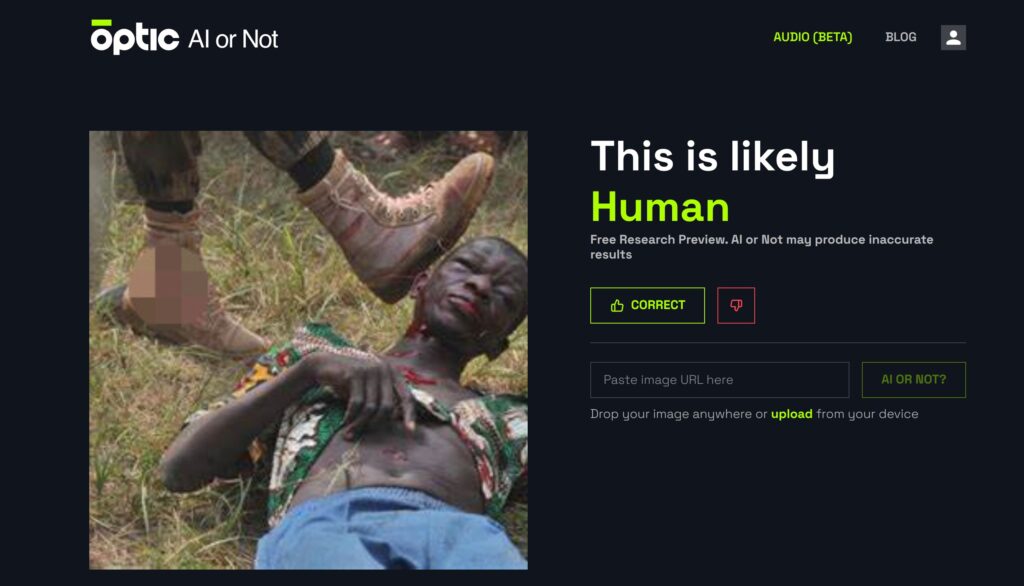Click the "This is likely" heading

click(712, 157)
